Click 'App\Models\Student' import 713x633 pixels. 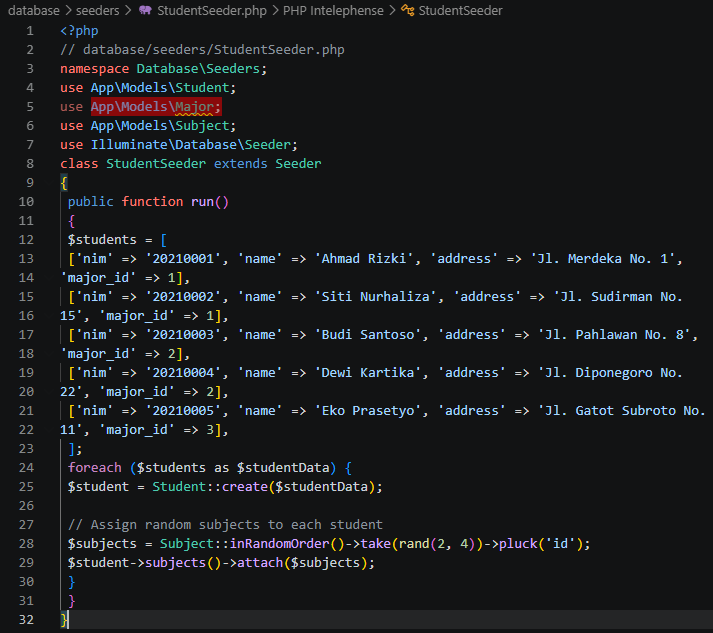160,88
